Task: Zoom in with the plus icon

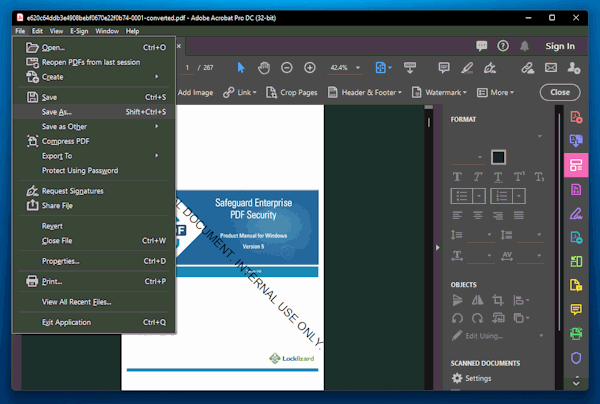Action: tap(310, 68)
